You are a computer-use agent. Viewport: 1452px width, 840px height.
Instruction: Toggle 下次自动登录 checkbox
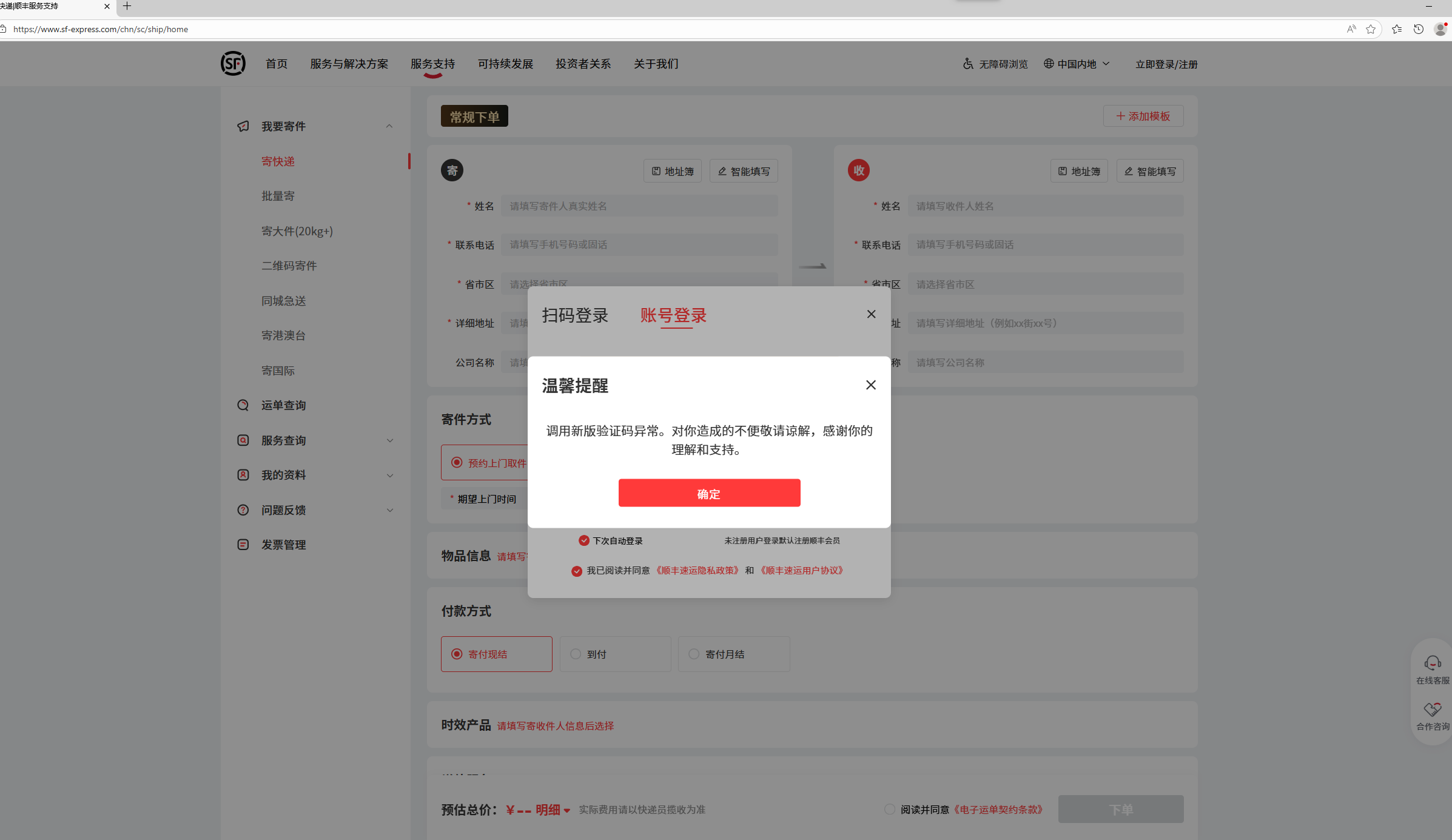coord(583,540)
